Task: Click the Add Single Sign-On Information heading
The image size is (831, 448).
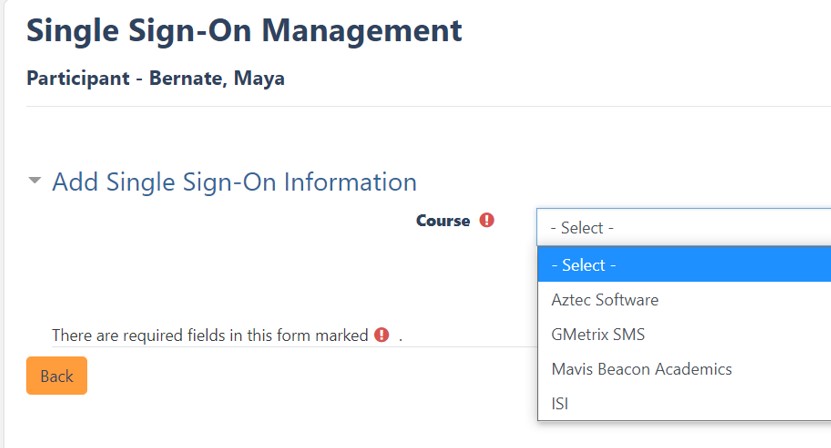Action: pyautogui.click(x=234, y=182)
